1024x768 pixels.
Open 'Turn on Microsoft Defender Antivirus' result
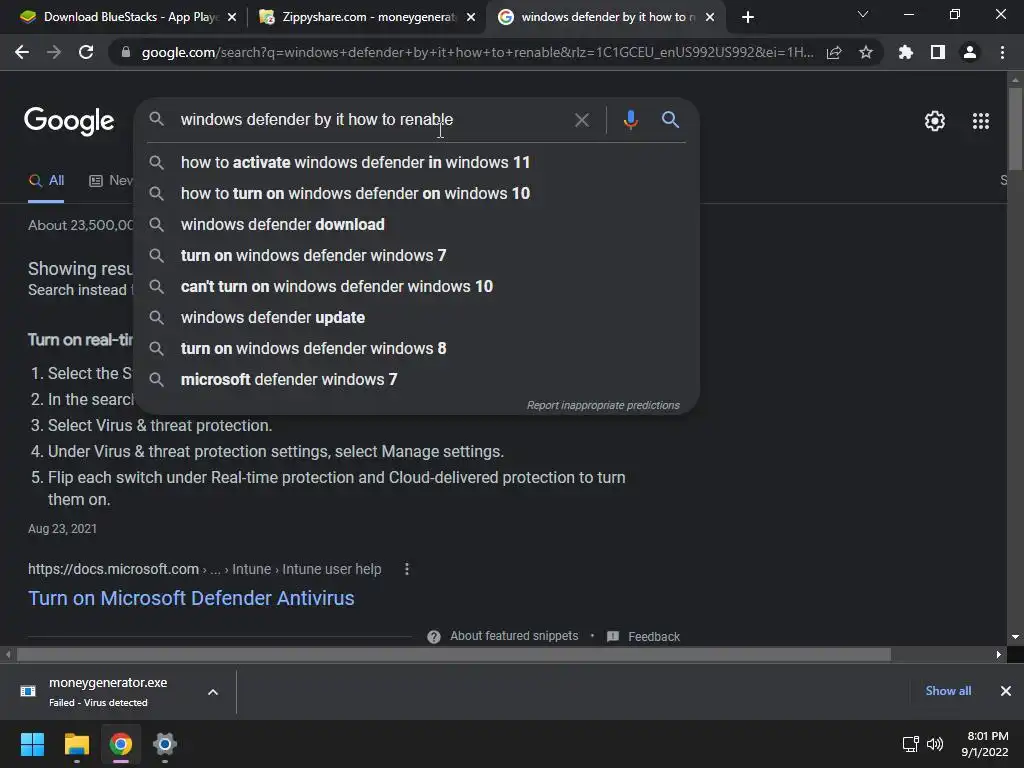[191, 598]
